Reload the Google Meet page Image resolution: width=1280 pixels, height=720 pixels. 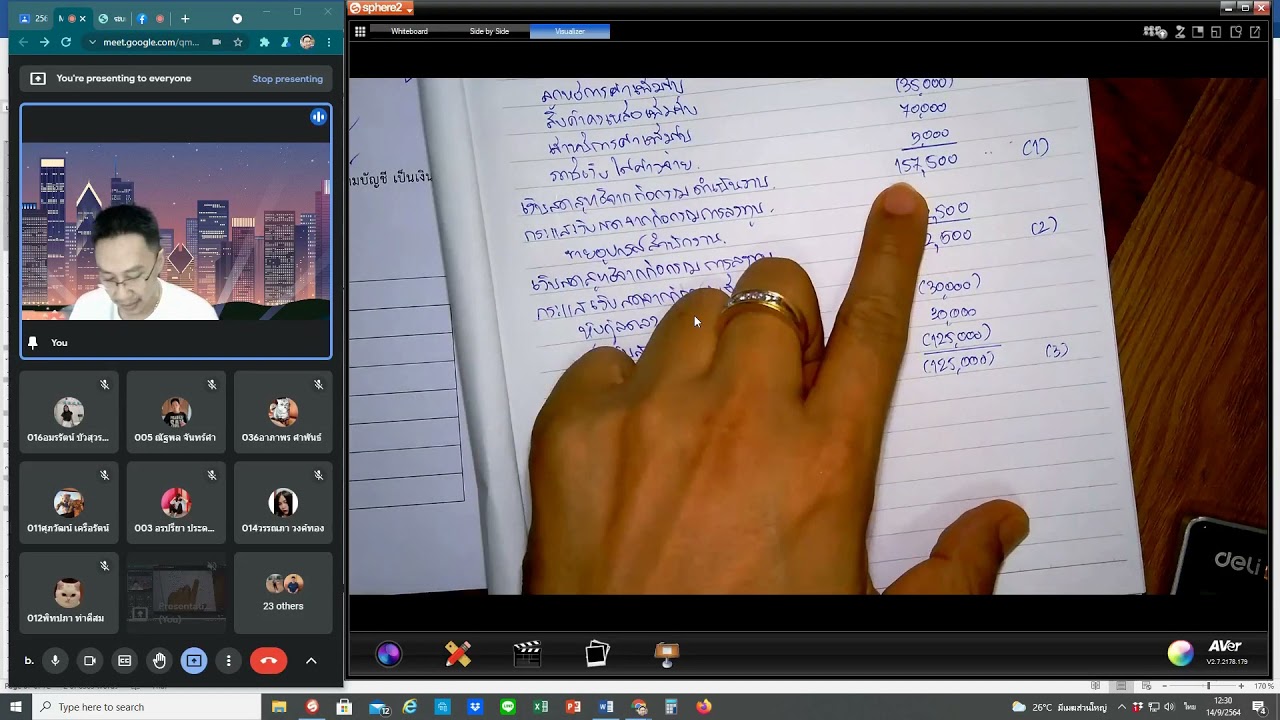tap(66, 42)
